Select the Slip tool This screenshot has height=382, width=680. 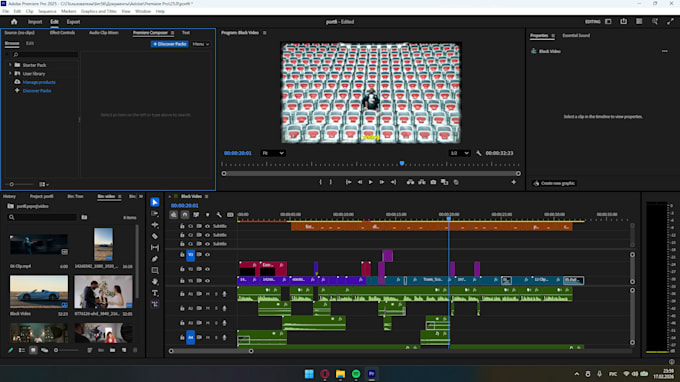coord(155,248)
